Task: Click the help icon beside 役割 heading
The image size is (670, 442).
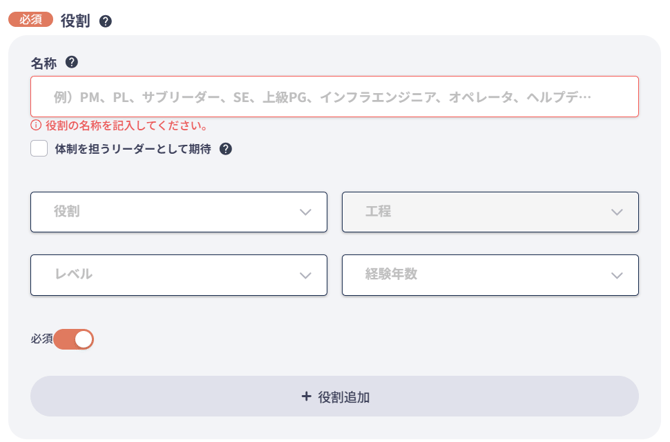Action: click(106, 21)
